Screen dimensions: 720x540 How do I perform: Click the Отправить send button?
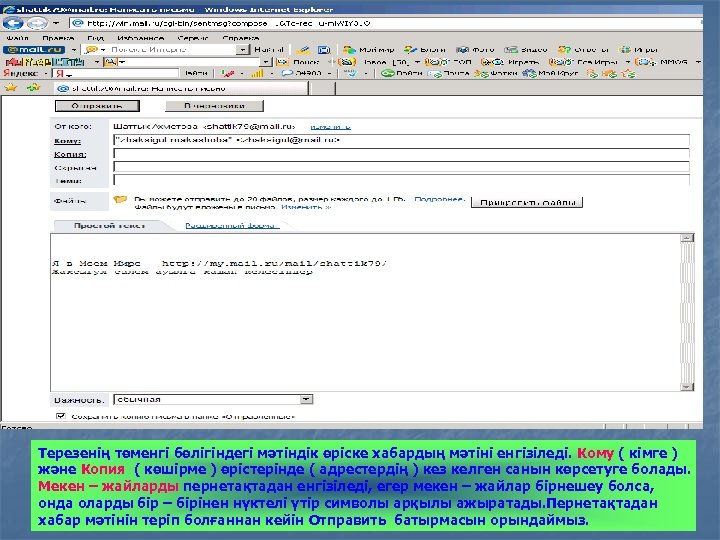click(97, 106)
